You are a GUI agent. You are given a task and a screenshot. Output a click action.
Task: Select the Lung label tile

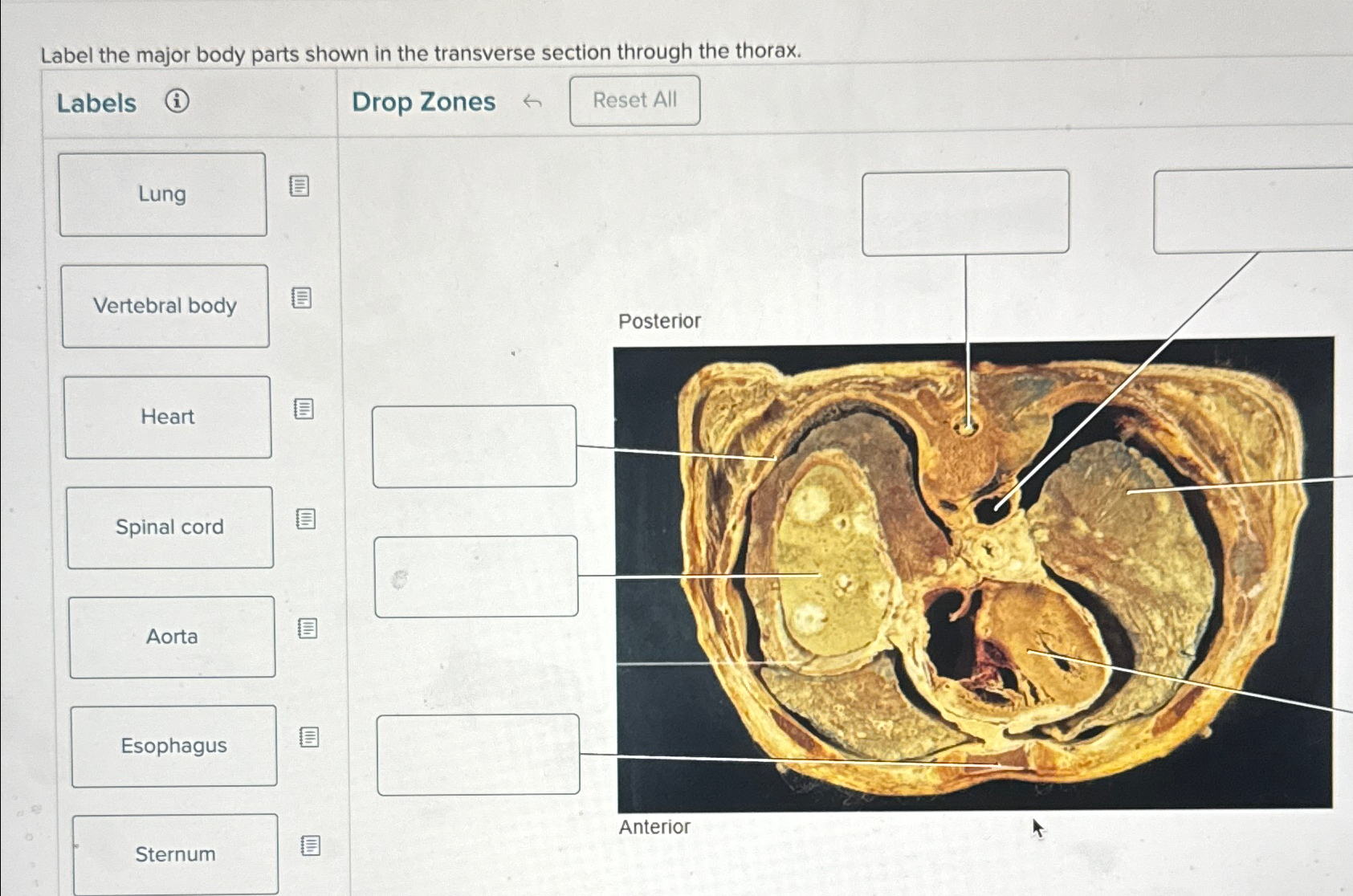(x=162, y=193)
